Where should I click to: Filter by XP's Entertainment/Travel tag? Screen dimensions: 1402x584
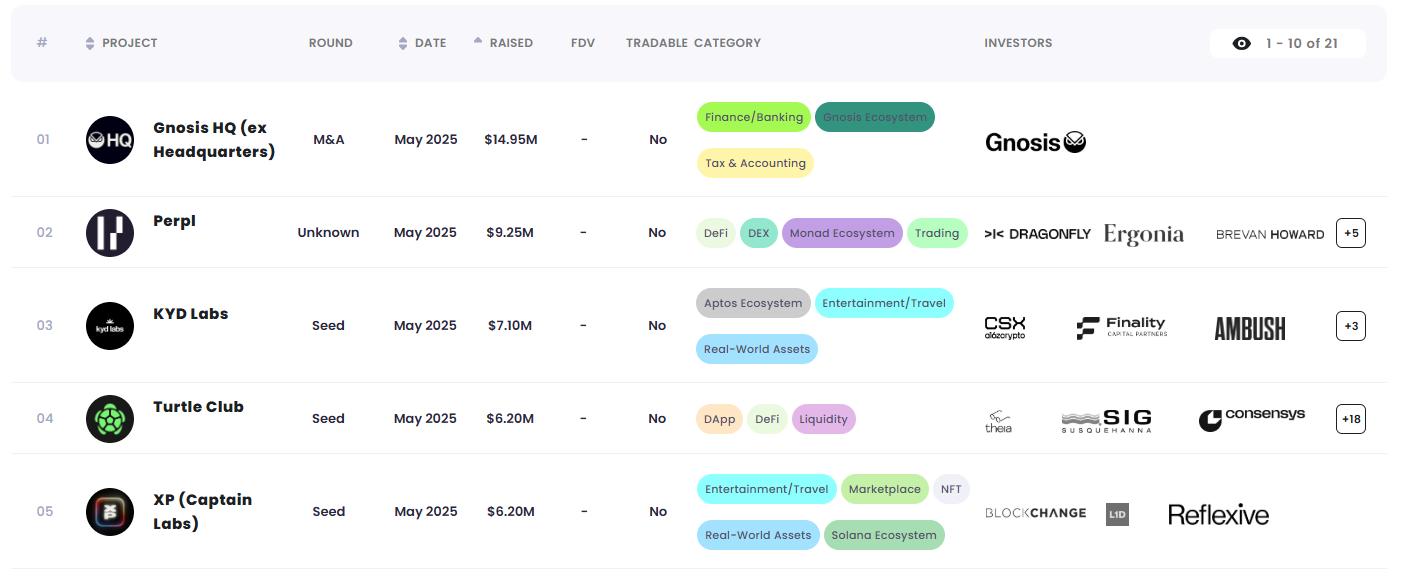click(767, 489)
